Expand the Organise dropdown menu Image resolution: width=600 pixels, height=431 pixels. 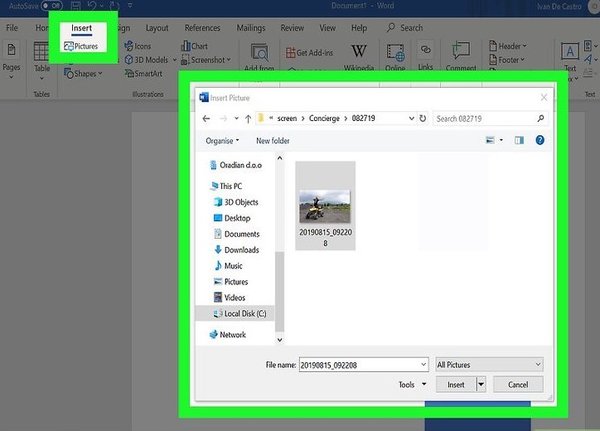(x=225, y=141)
